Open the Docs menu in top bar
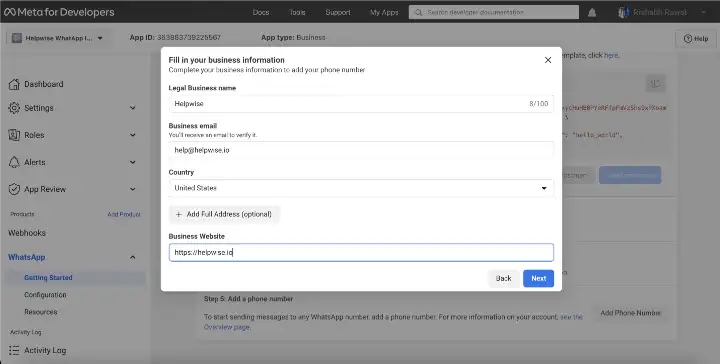Viewport: 720px width, 364px height. pos(261,12)
